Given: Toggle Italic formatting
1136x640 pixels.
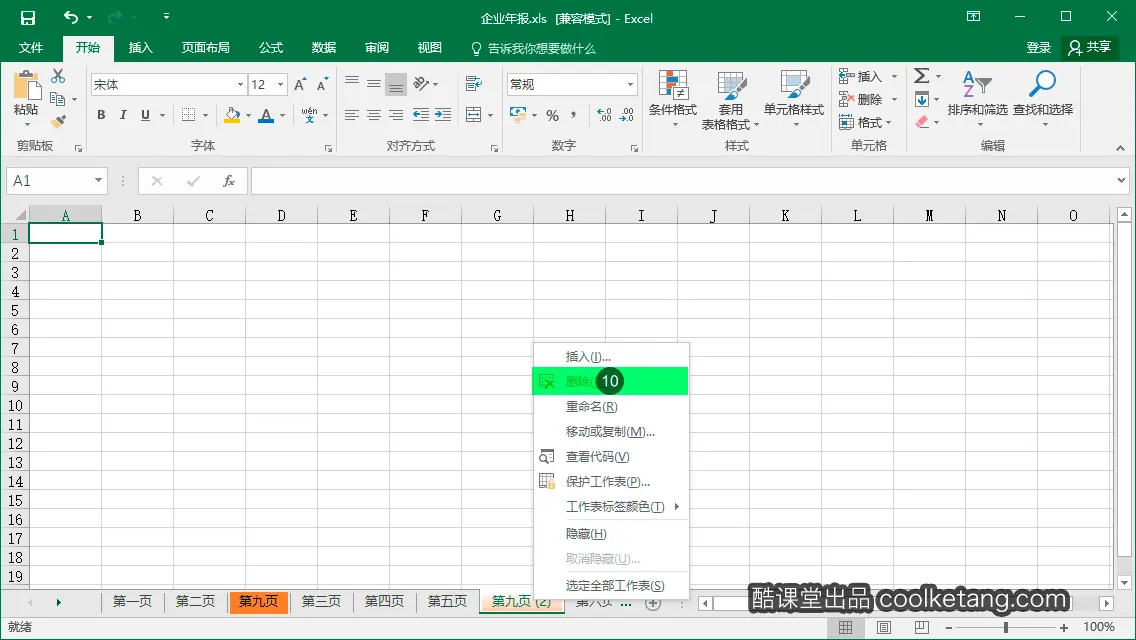Looking at the screenshot, I should (123, 115).
